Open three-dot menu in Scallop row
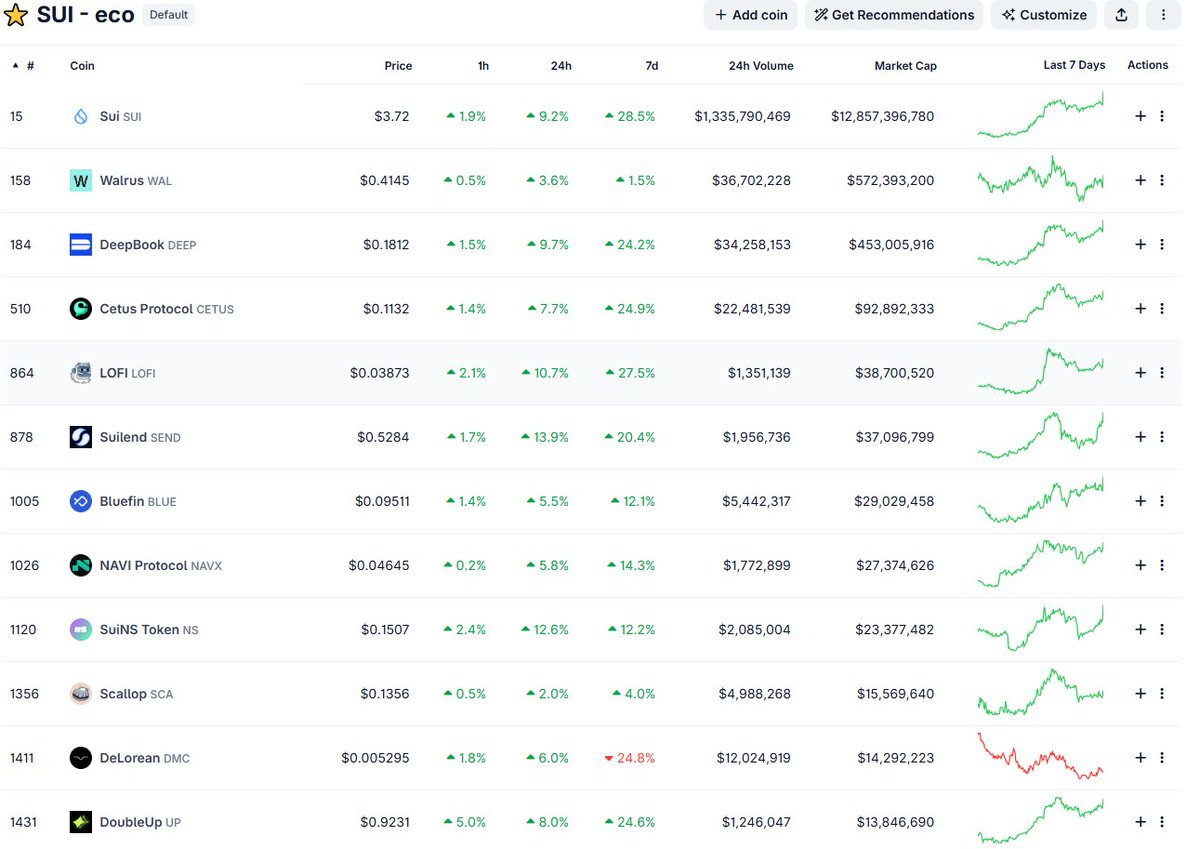 1162,693
